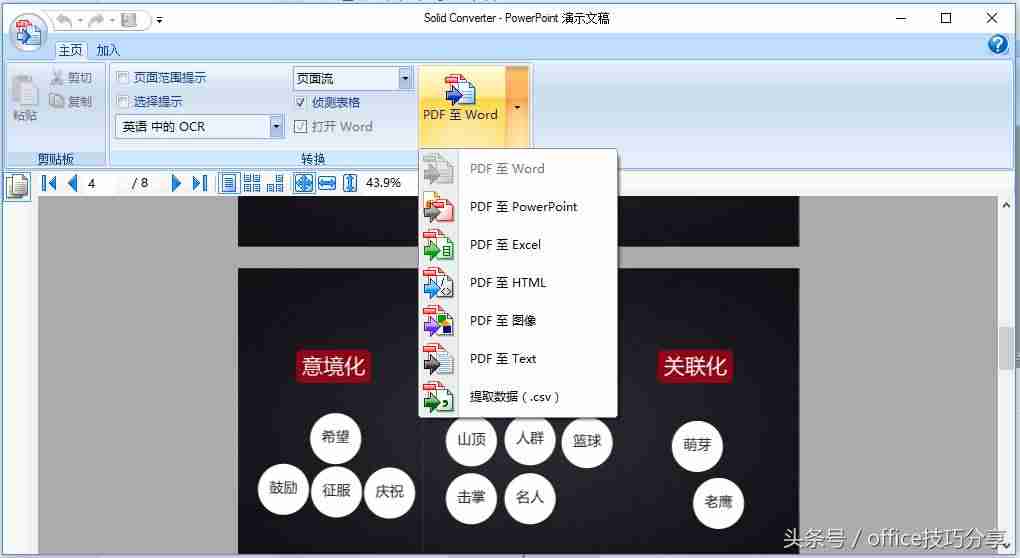Click the scrollbar up arrow

1006,205
